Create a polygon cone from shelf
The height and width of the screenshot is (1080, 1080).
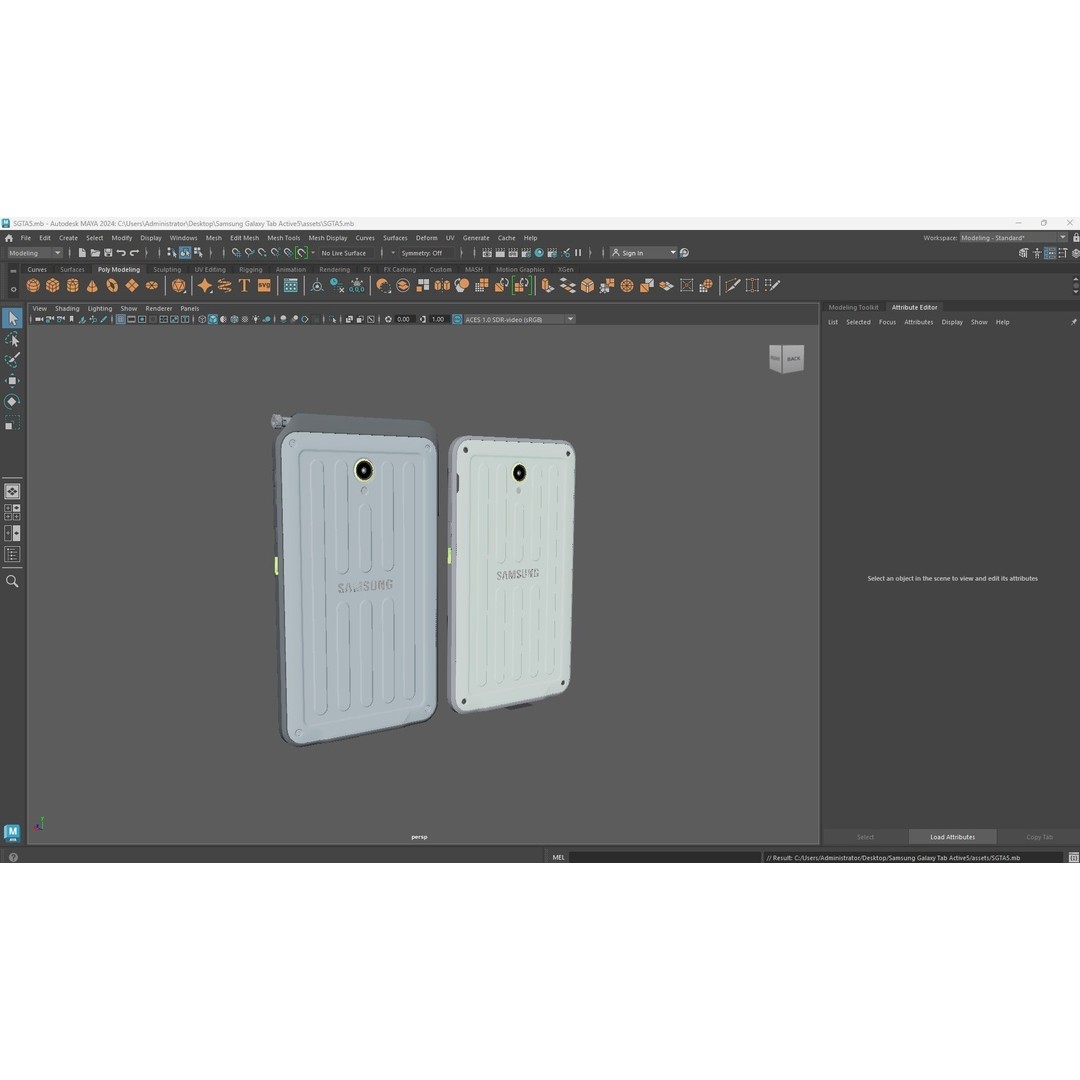92,285
